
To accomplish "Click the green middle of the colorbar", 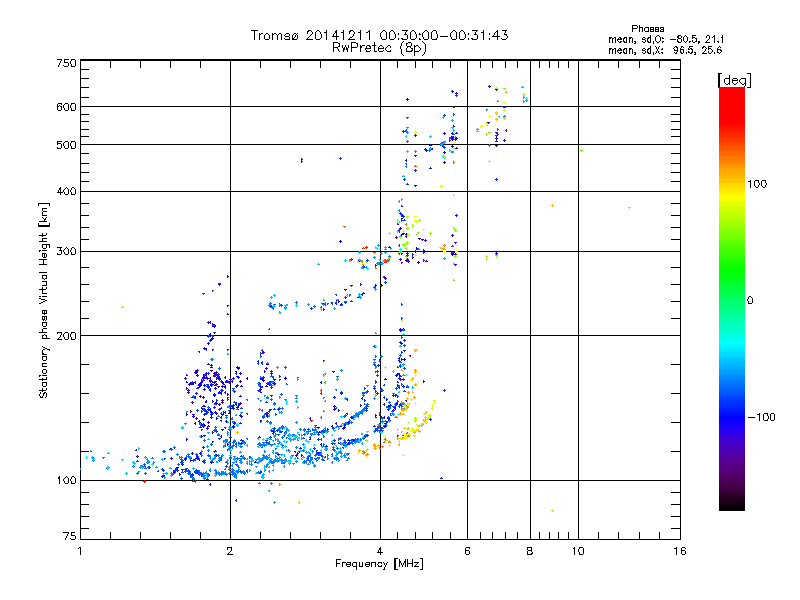I will point(732,286).
